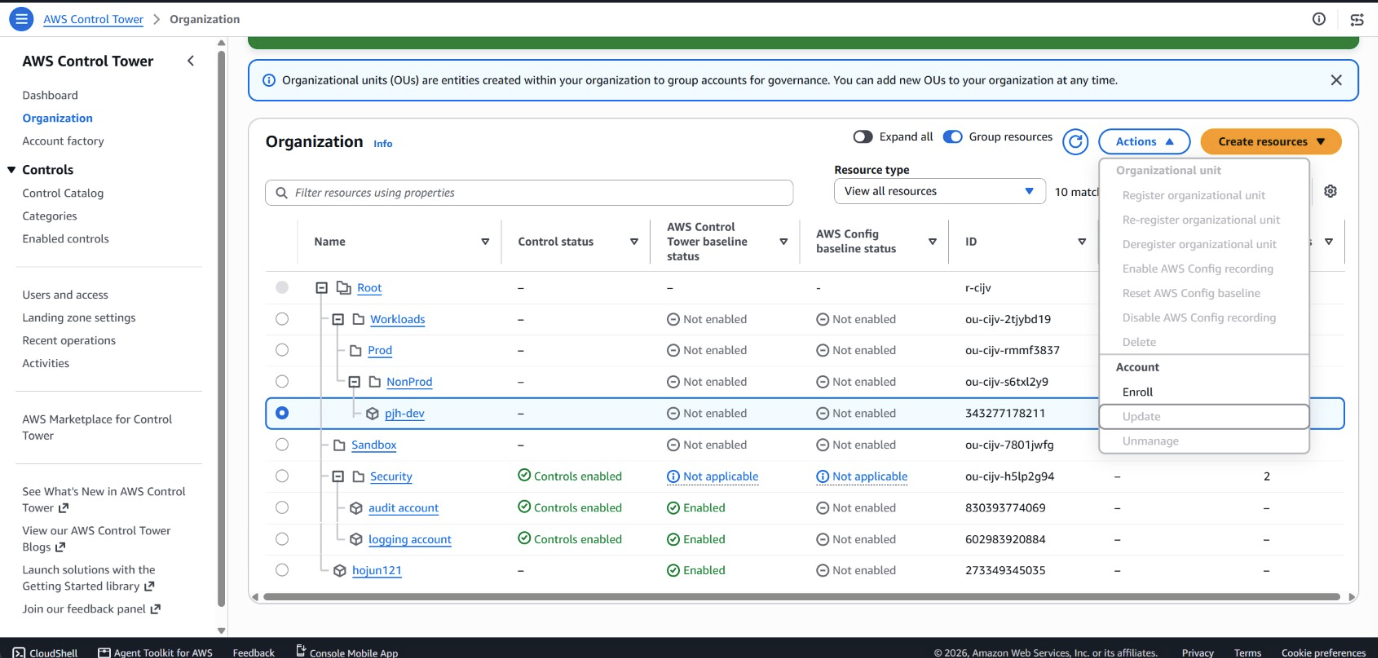Open Agent Toolkit for AWS in footer
The height and width of the screenshot is (658, 1378).
click(x=155, y=652)
